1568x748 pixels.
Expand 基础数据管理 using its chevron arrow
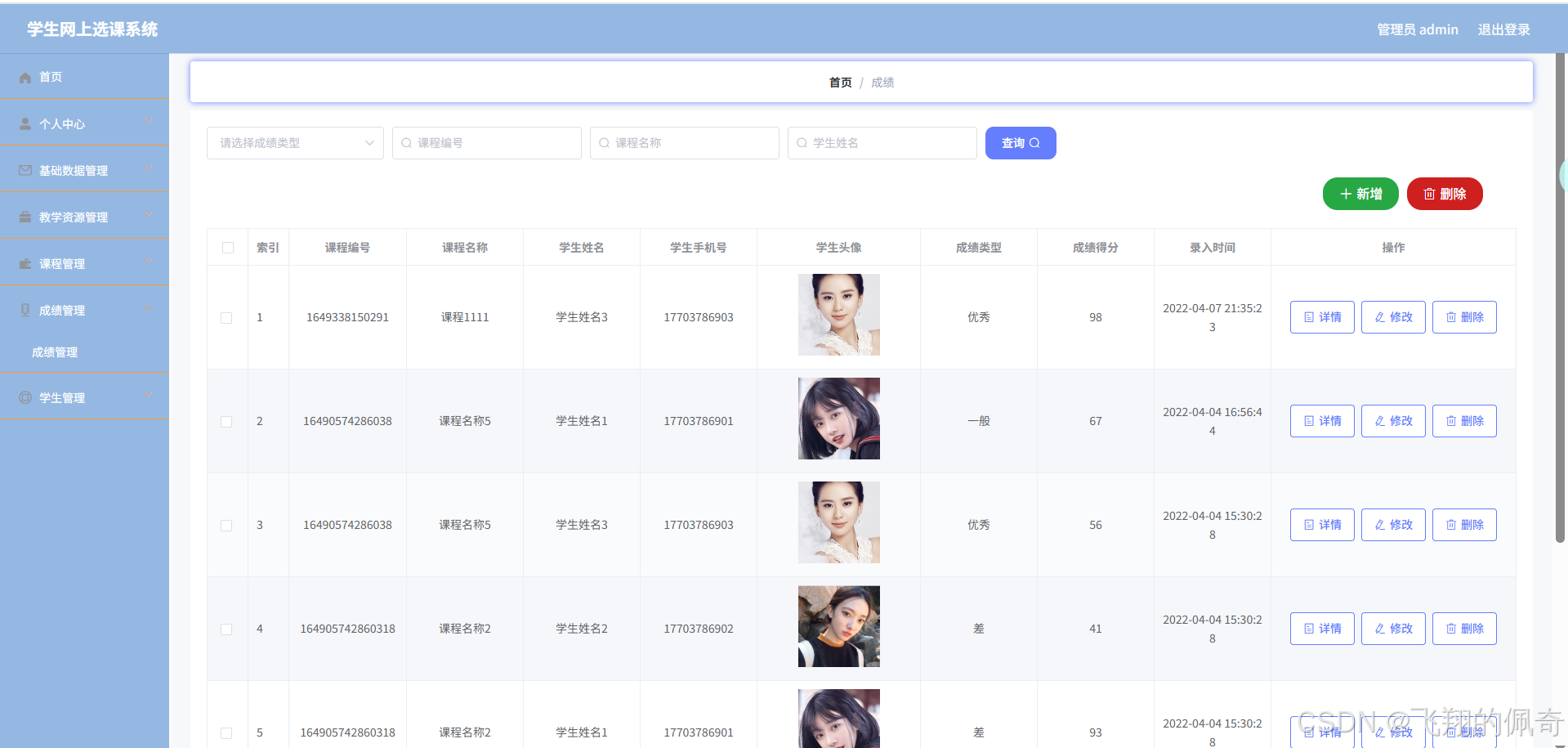coord(149,168)
